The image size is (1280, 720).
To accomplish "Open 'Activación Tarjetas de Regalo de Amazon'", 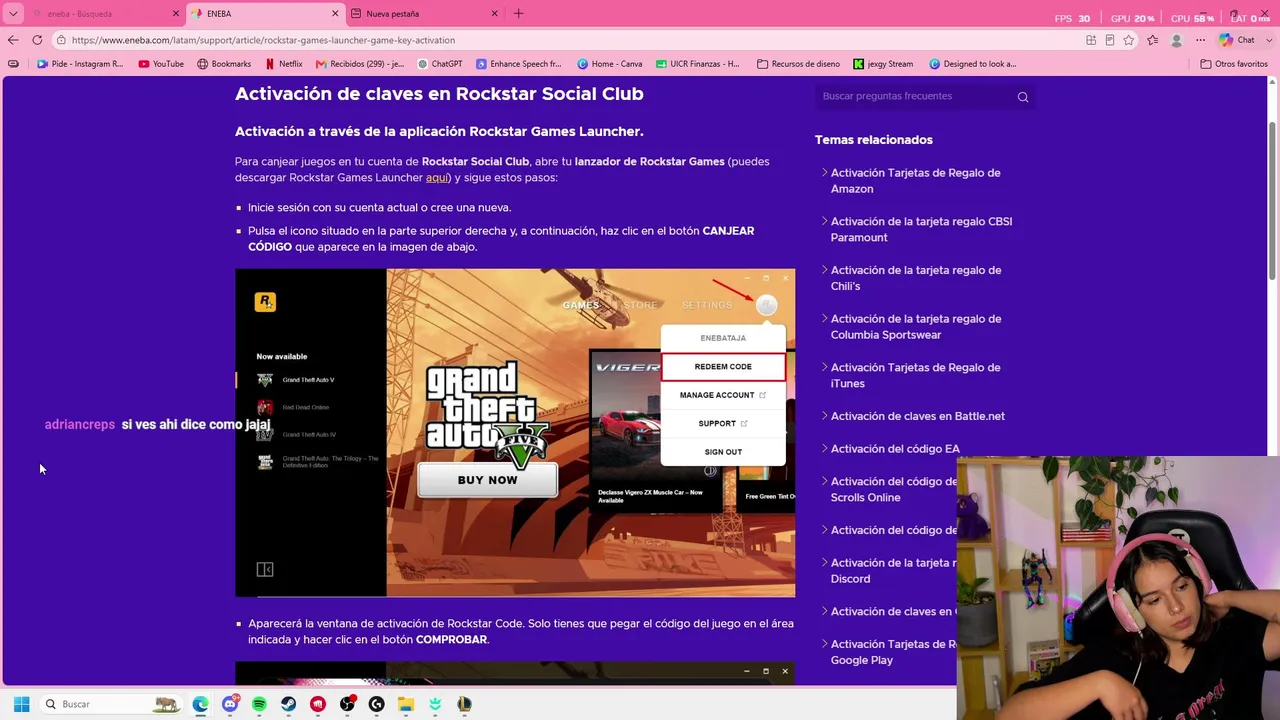I will pos(915,181).
